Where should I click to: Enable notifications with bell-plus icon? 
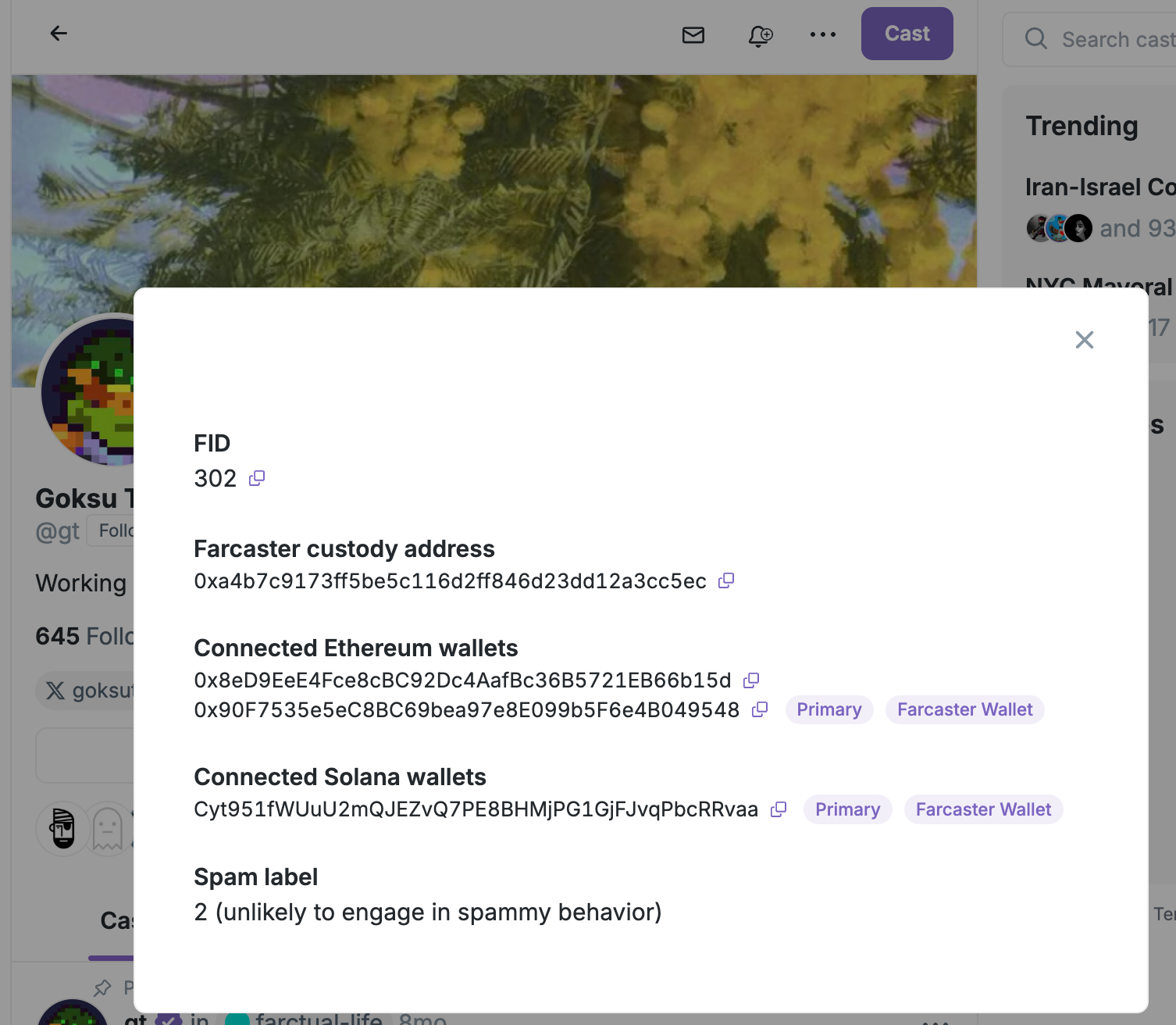(x=760, y=35)
